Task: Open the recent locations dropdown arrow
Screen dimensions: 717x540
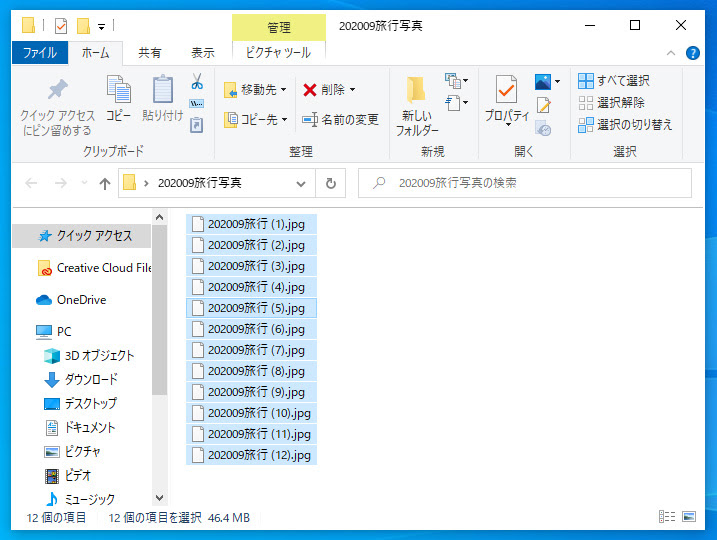Action: point(84,183)
